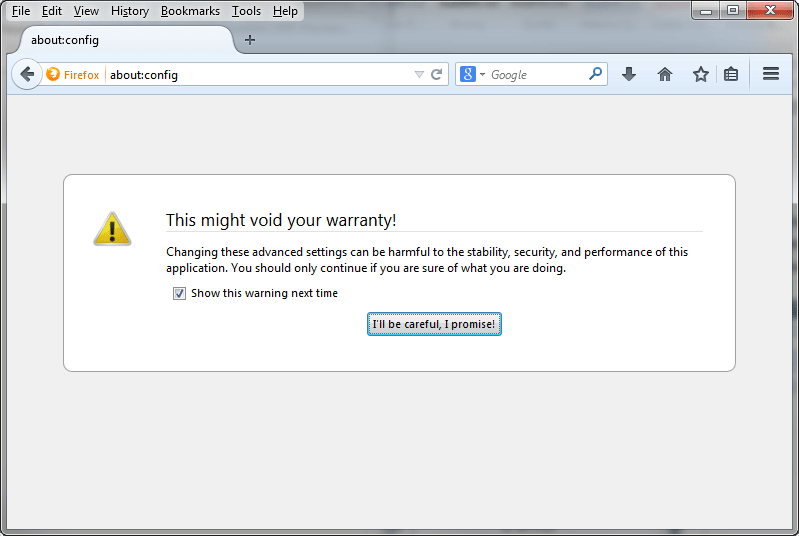The height and width of the screenshot is (536, 799).
Task: Maximize the Firefox window
Action: coord(733,10)
